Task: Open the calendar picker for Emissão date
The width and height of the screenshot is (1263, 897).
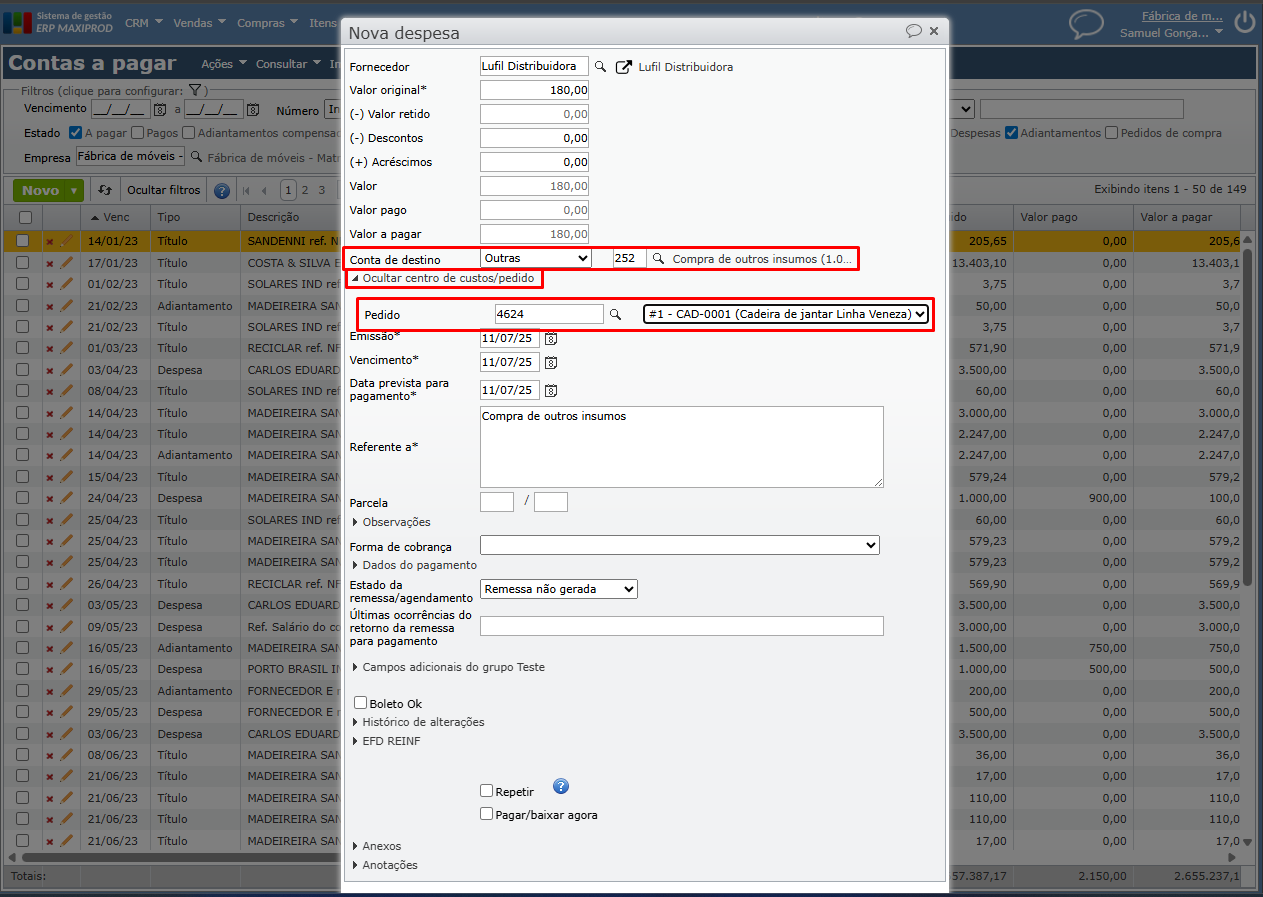Action: (x=550, y=338)
